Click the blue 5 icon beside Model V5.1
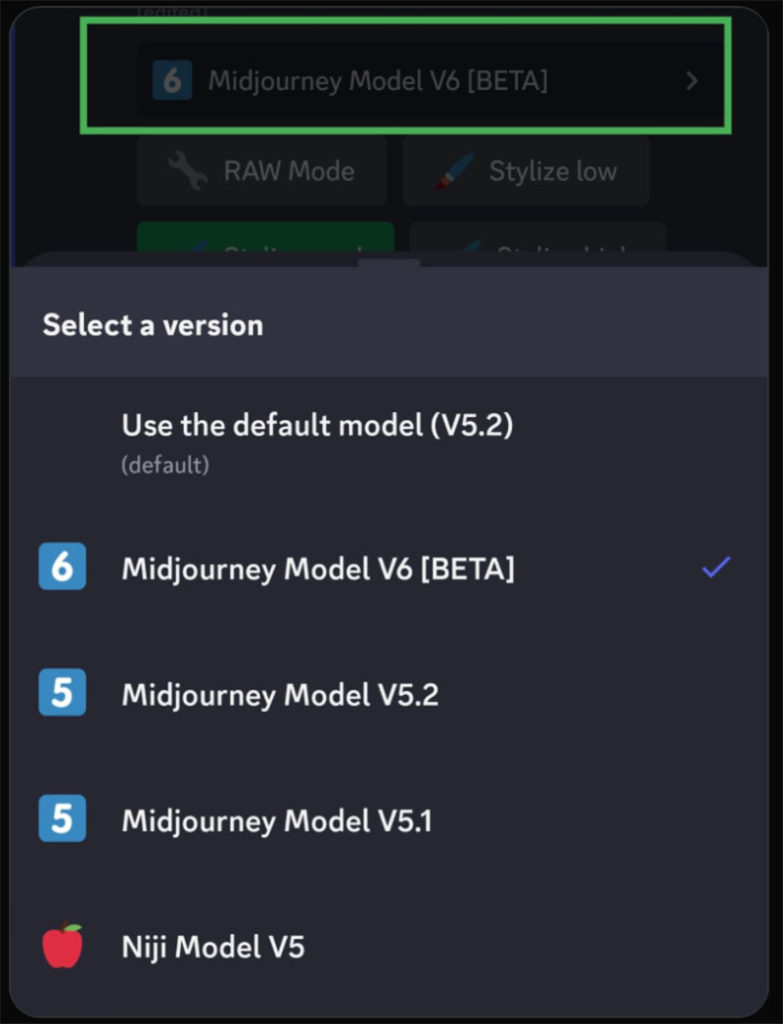 [62, 818]
